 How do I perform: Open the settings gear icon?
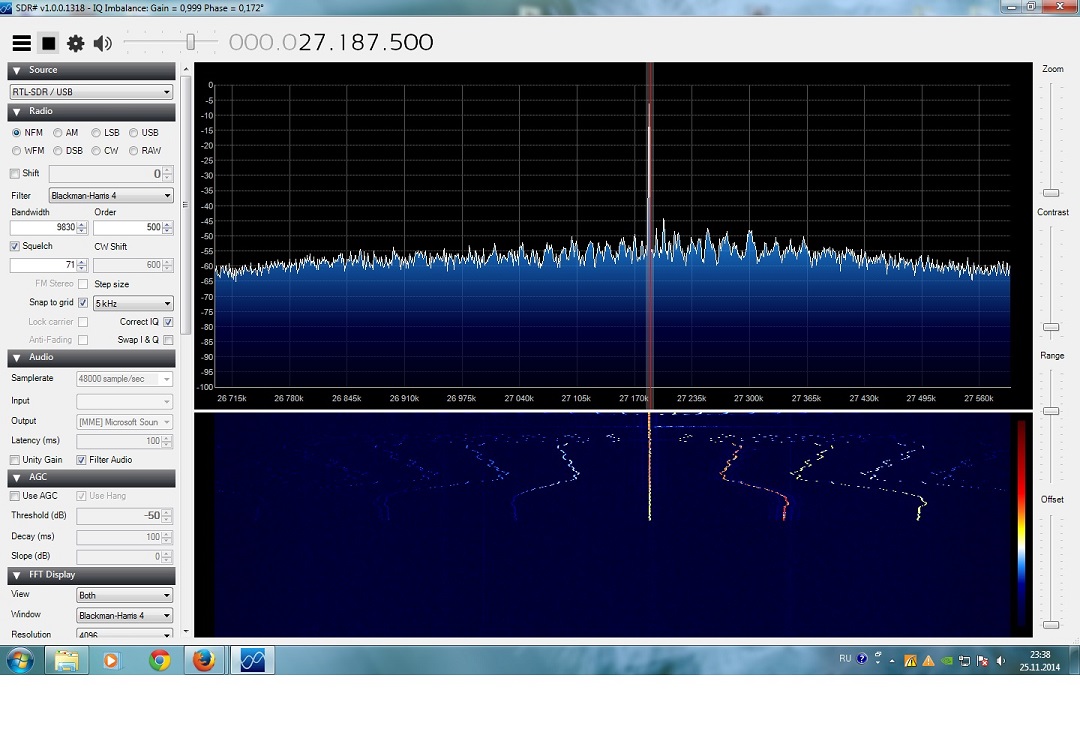tap(75, 43)
